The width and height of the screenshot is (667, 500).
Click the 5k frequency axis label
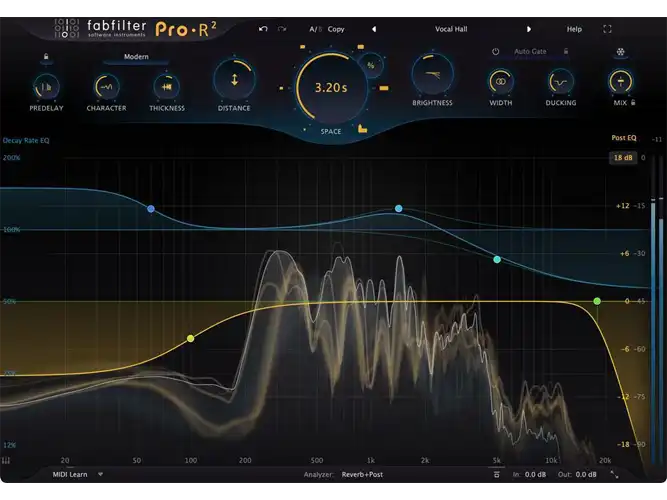[496, 460]
